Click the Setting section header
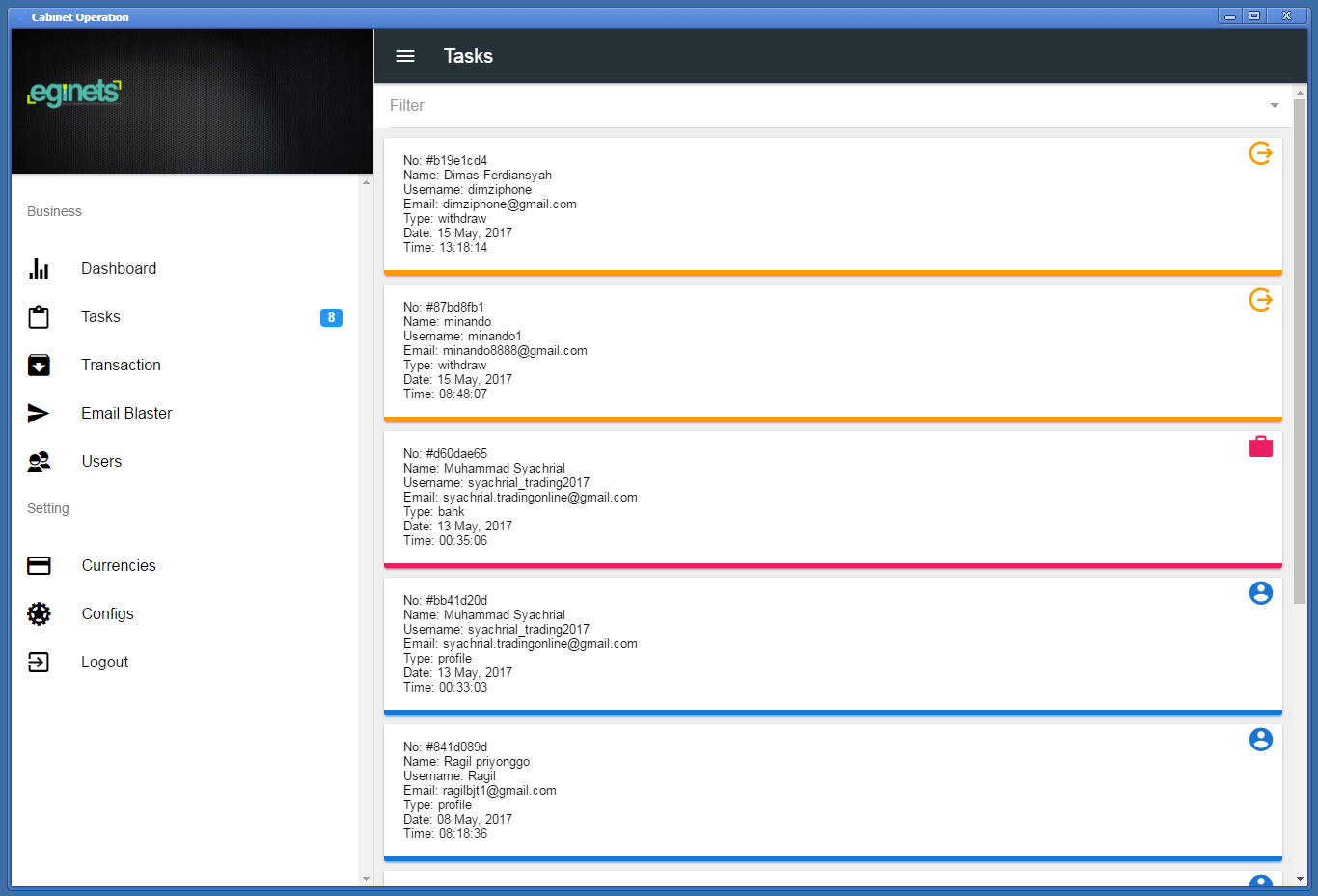 point(48,508)
